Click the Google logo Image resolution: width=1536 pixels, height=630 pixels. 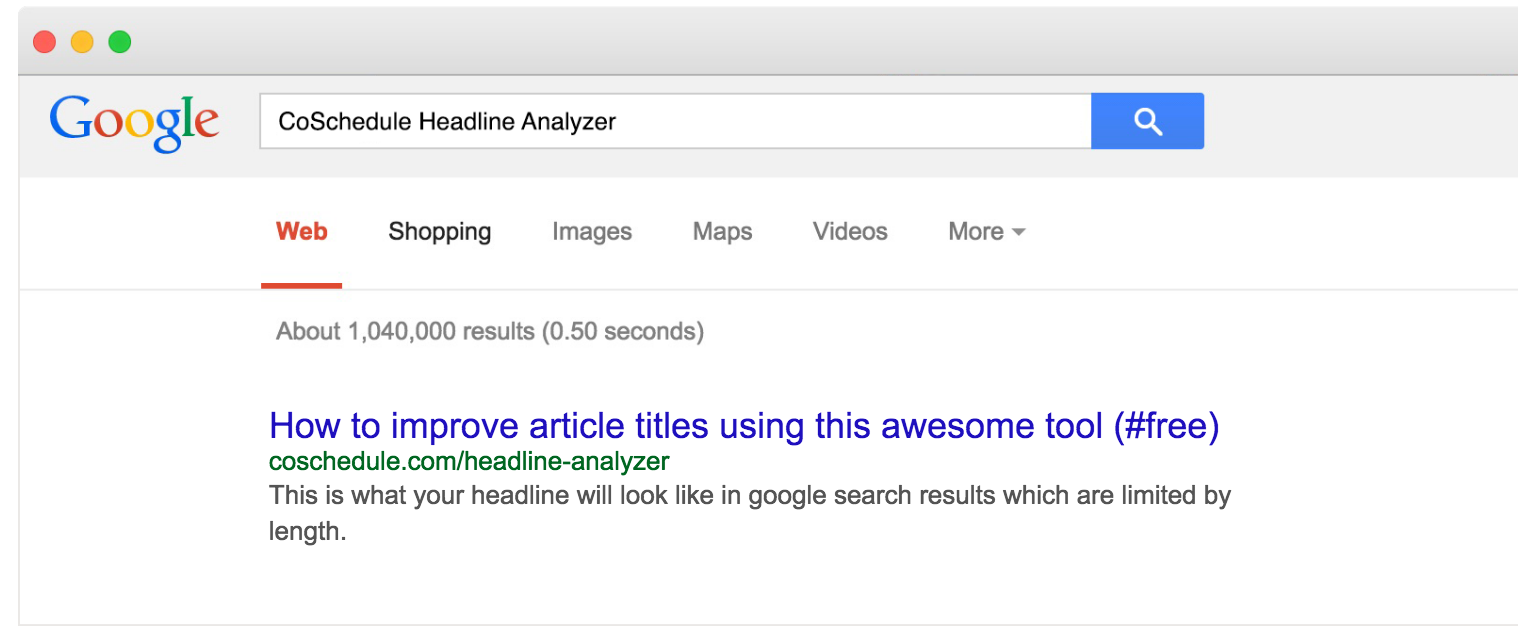click(134, 122)
